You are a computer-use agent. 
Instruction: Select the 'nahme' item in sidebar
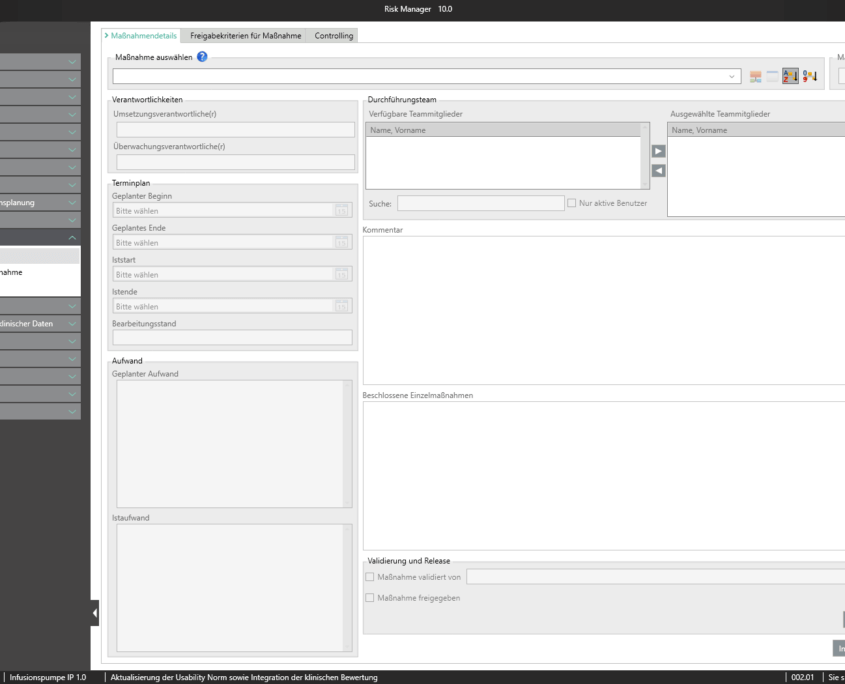(12, 272)
